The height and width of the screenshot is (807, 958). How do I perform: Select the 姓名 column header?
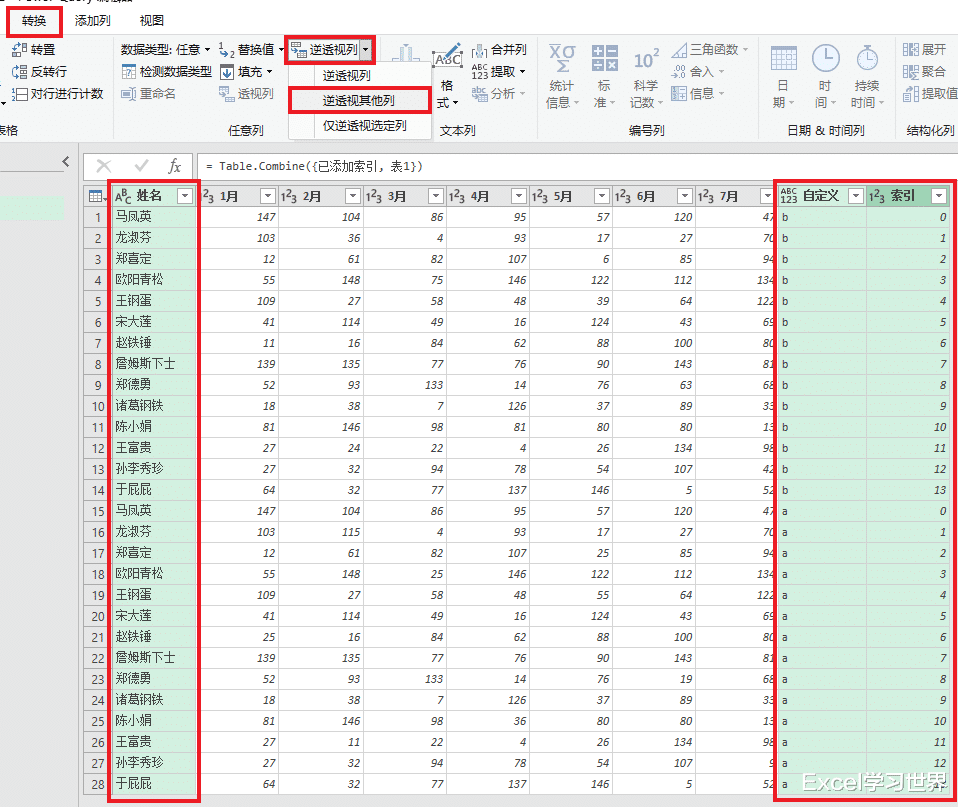pos(154,196)
